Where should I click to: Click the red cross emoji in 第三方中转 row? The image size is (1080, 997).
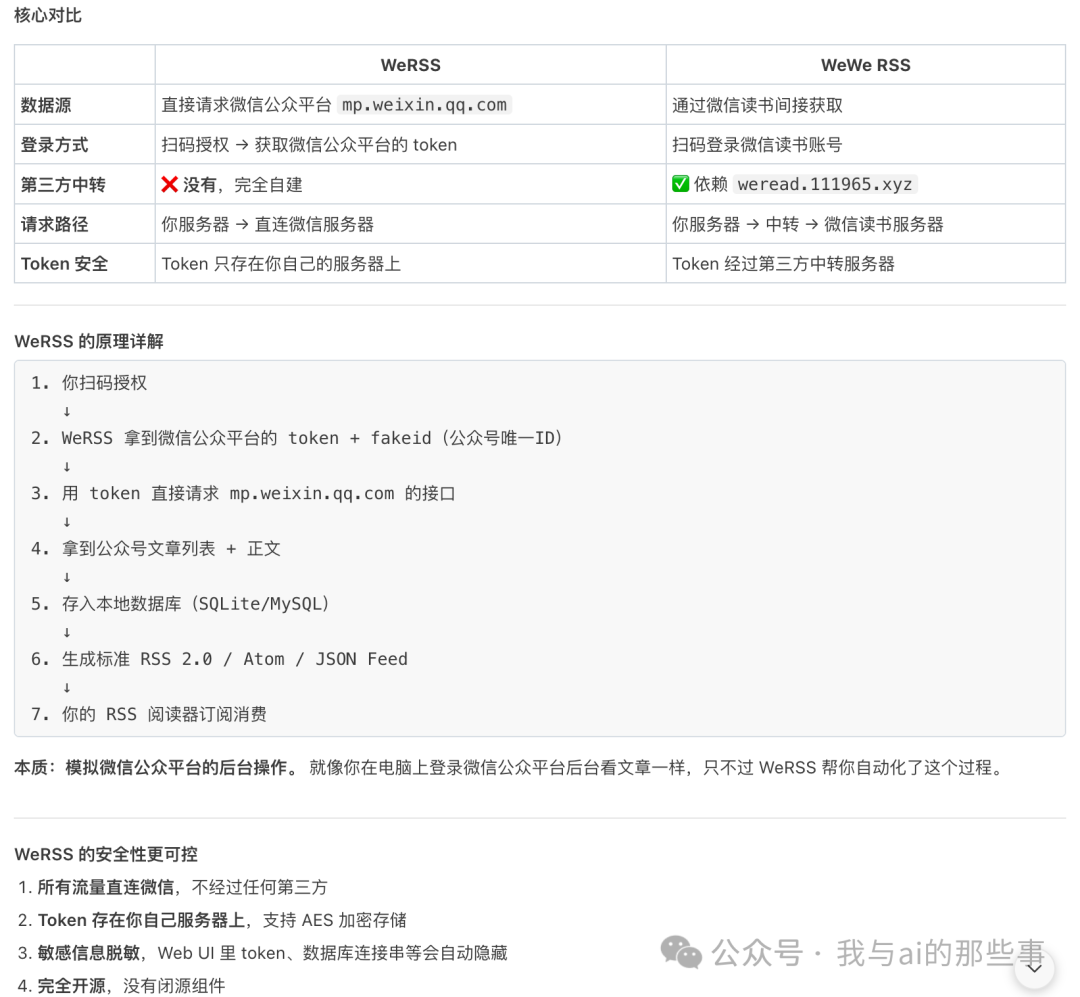(x=169, y=184)
